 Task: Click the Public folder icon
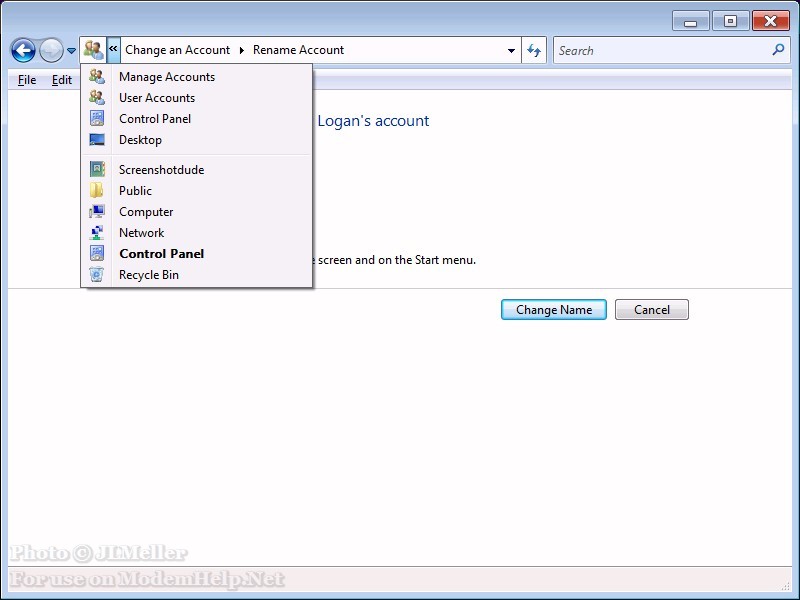96,190
